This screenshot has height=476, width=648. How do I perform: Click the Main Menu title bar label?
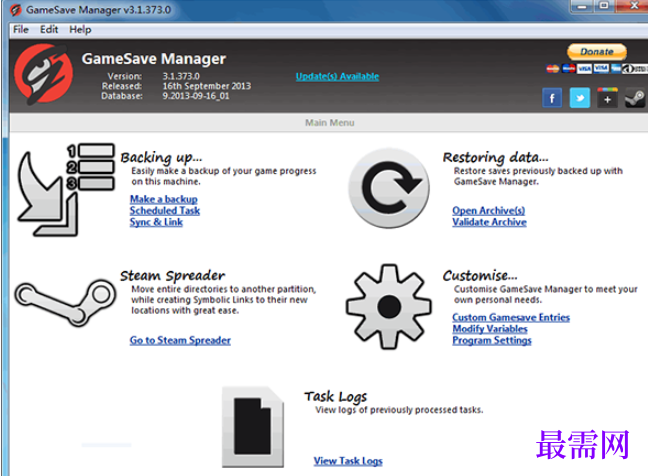329,123
